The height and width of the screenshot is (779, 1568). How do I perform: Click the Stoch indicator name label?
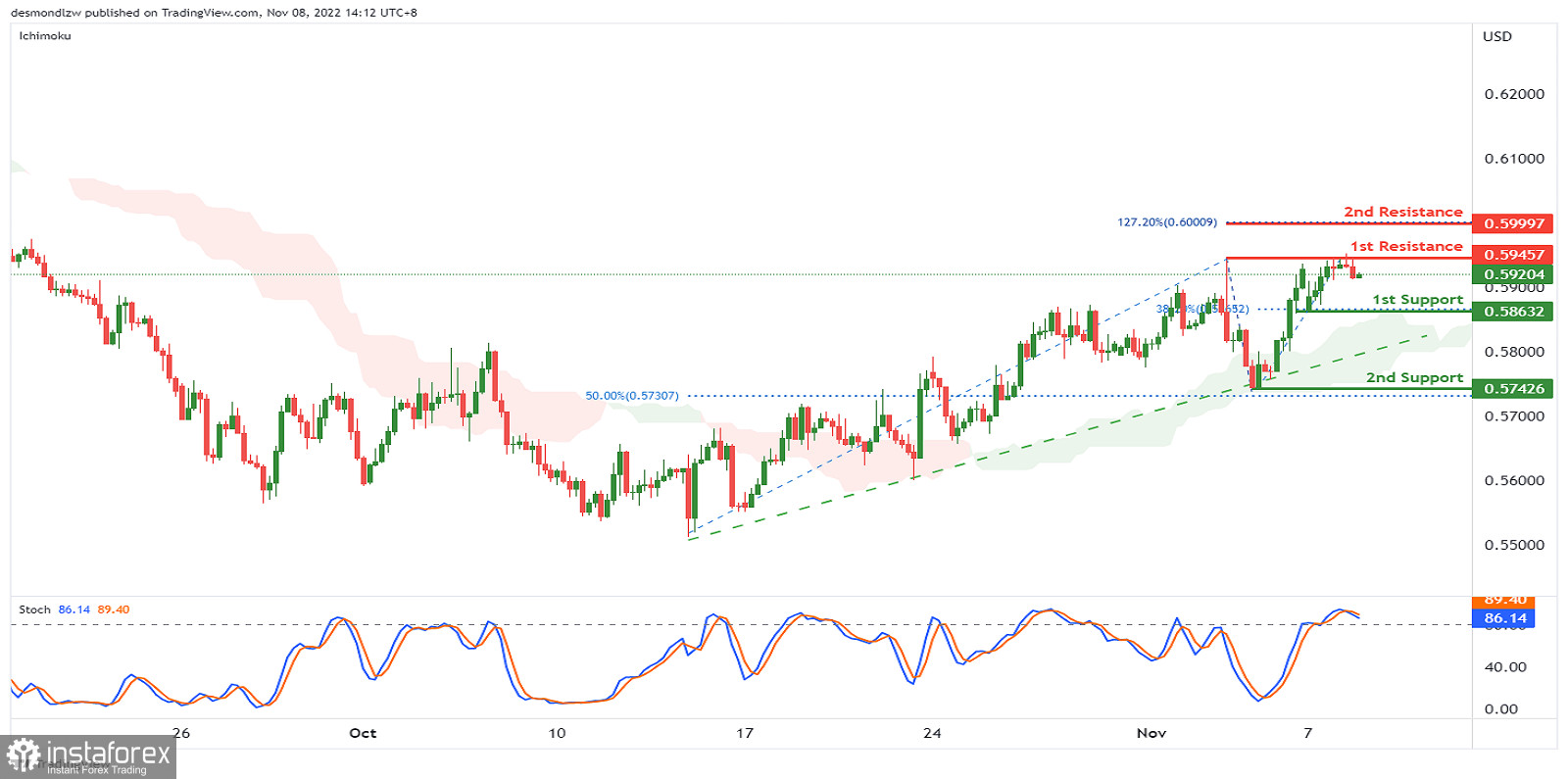(34, 609)
